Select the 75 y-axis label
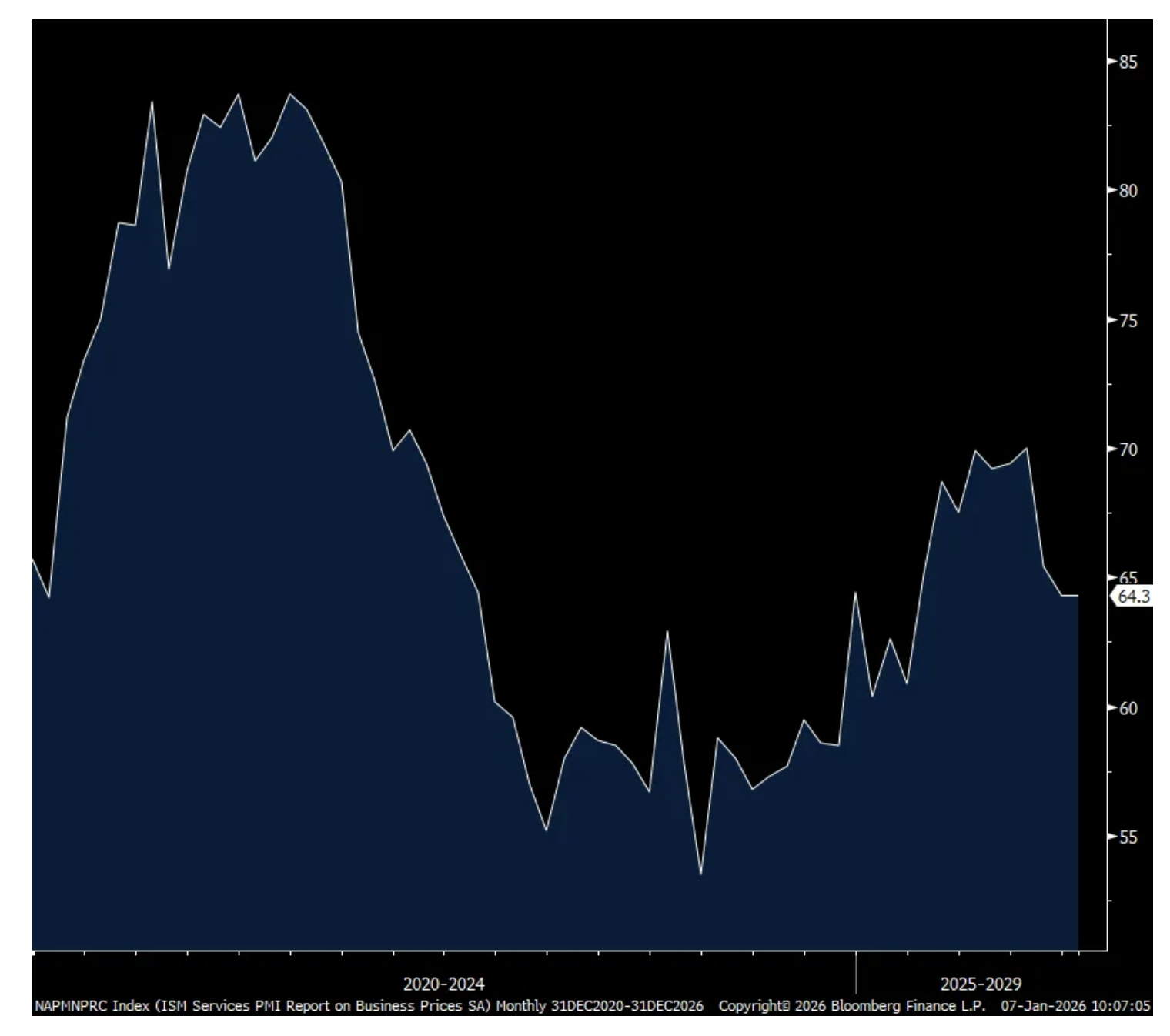The image size is (1170, 1036). pyautogui.click(x=1128, y=320)
